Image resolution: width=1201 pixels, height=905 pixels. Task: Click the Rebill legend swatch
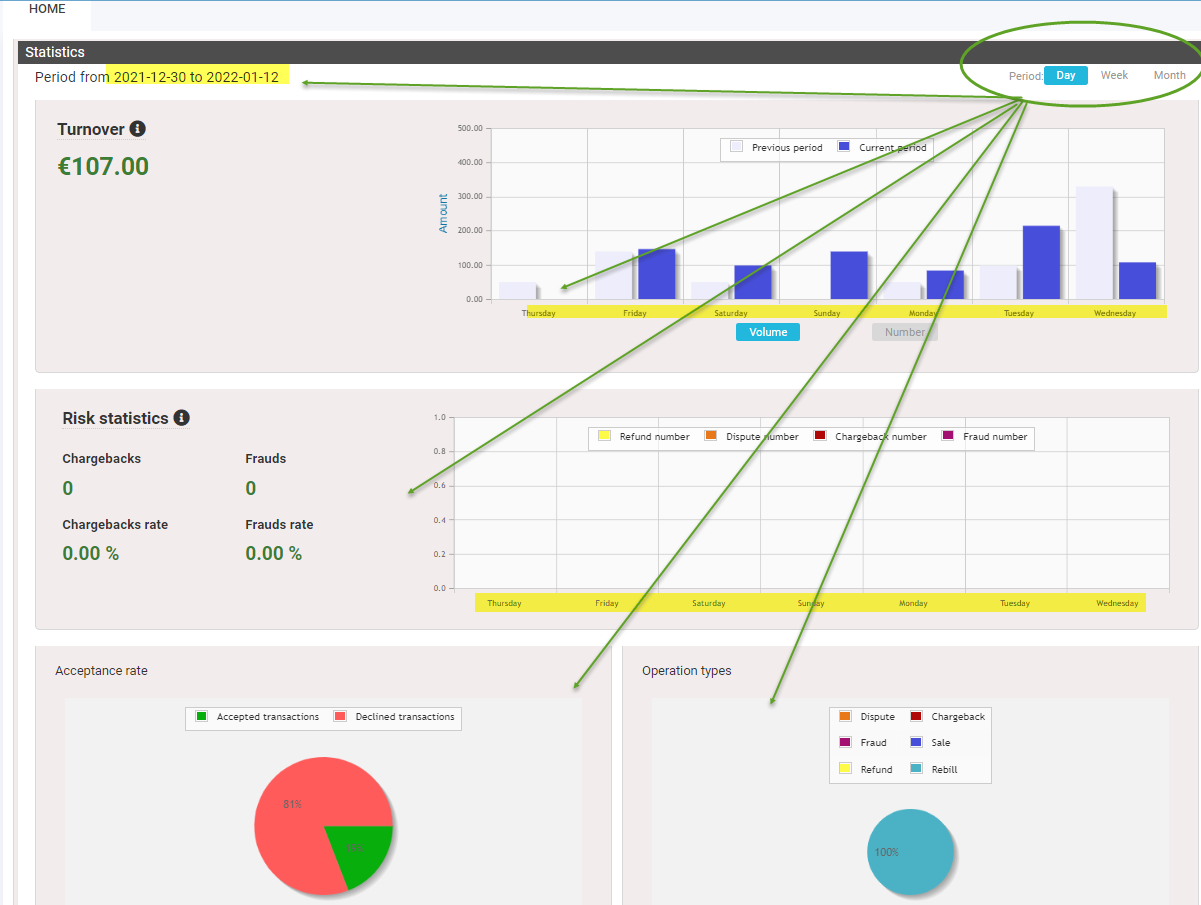(916, 769)
